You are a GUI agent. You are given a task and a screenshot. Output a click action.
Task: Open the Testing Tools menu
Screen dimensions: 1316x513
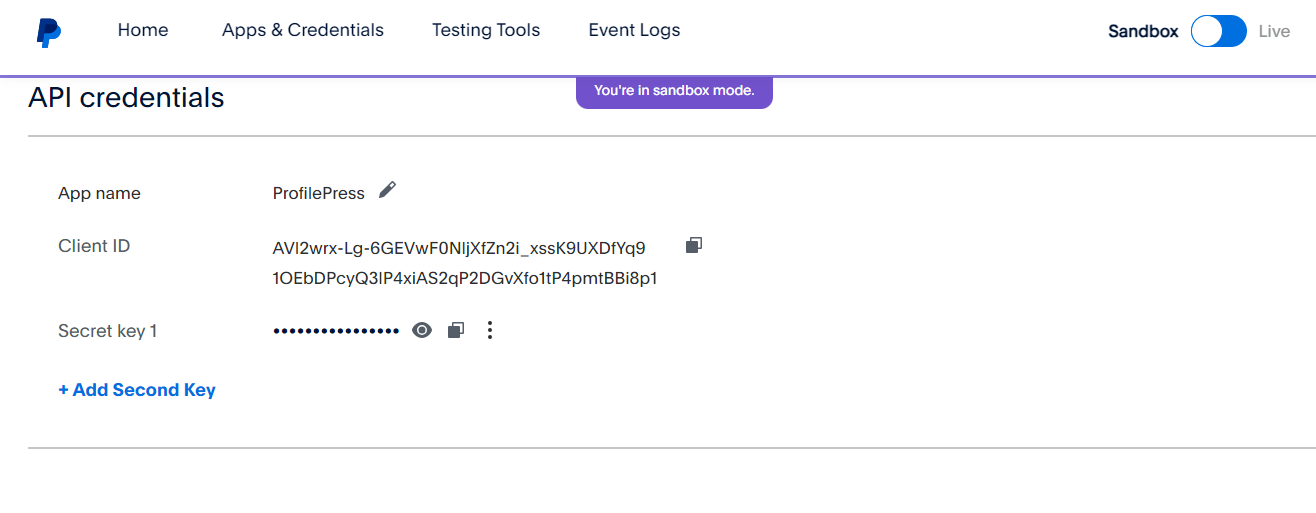(486, 30)
